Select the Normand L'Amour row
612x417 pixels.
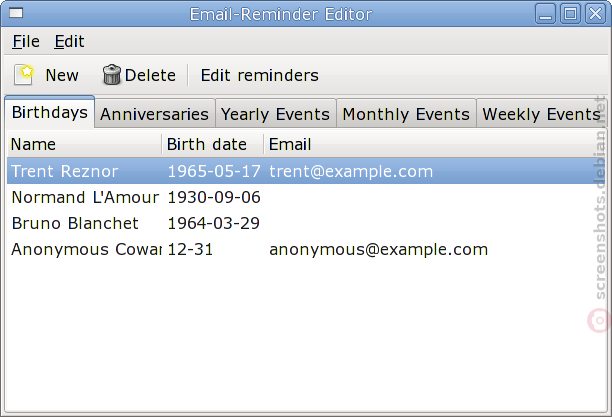[x=85, y=197]
